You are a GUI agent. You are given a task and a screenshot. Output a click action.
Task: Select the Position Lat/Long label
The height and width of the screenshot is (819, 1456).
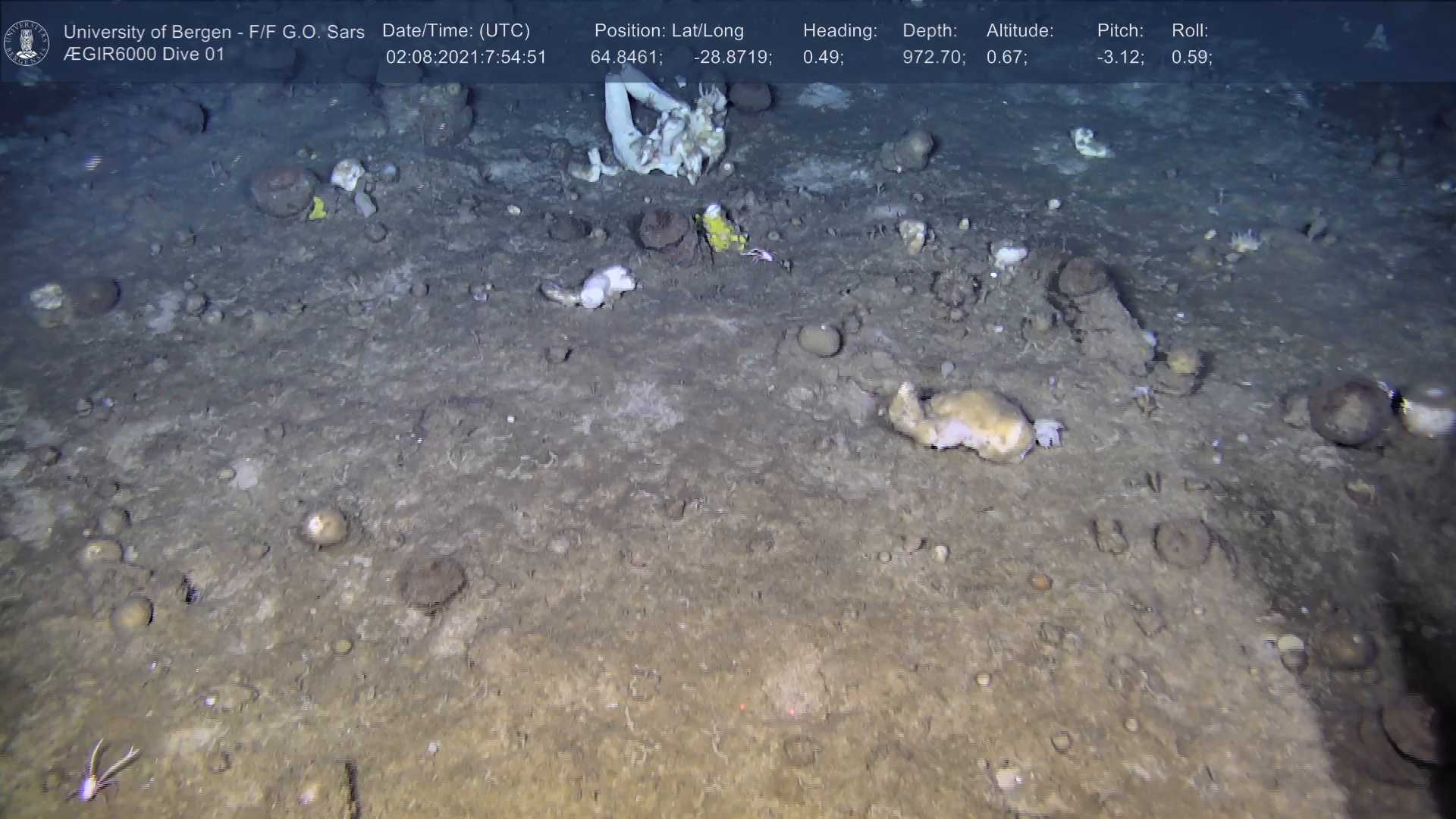669,31
